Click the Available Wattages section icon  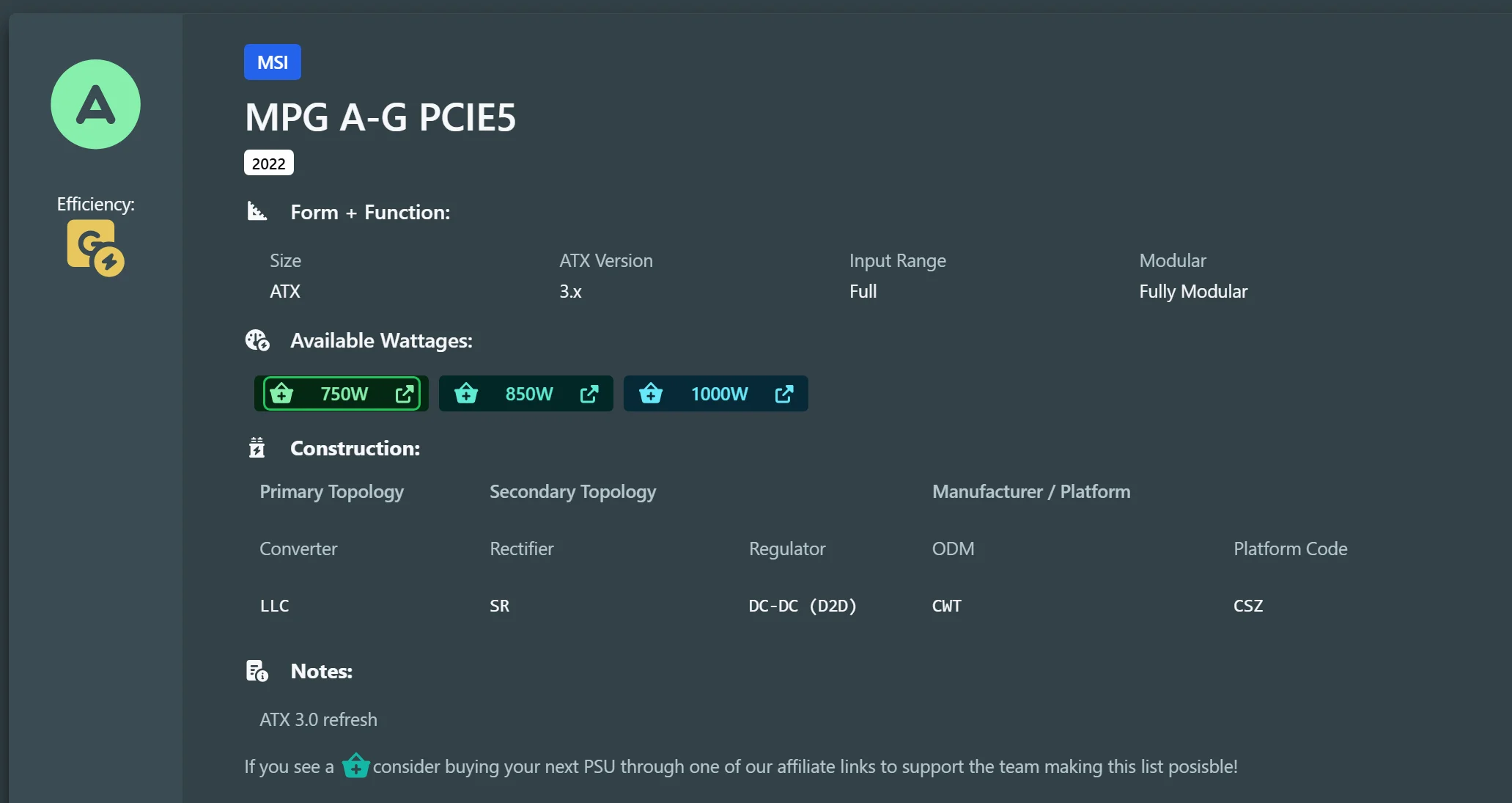[257, 340]
